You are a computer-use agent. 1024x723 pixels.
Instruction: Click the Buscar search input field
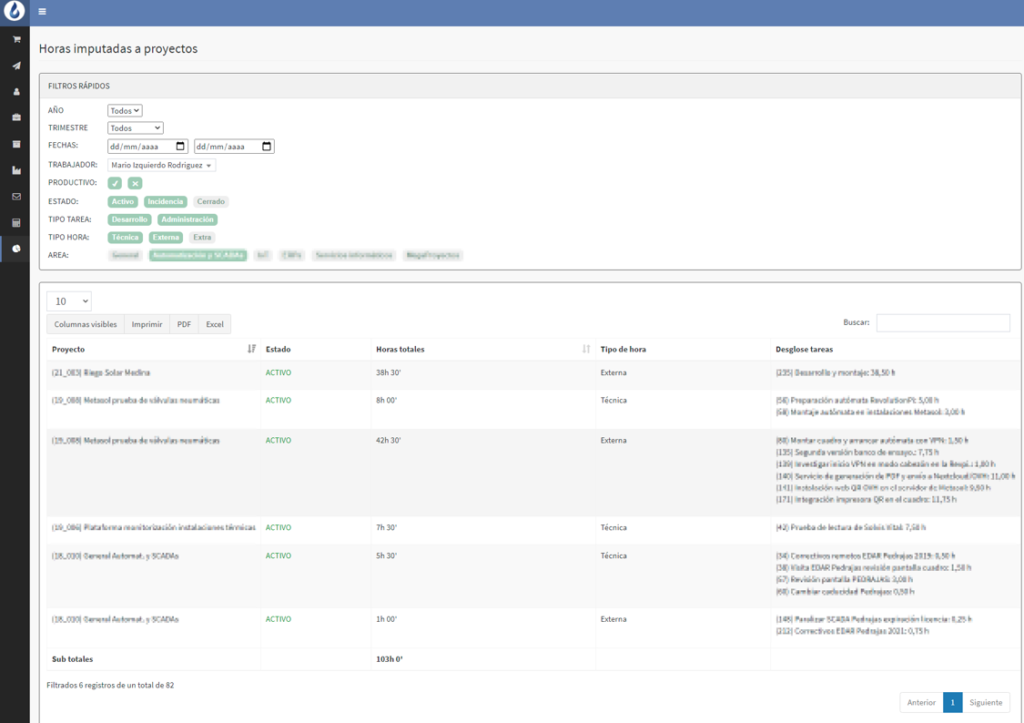point(943,323)
